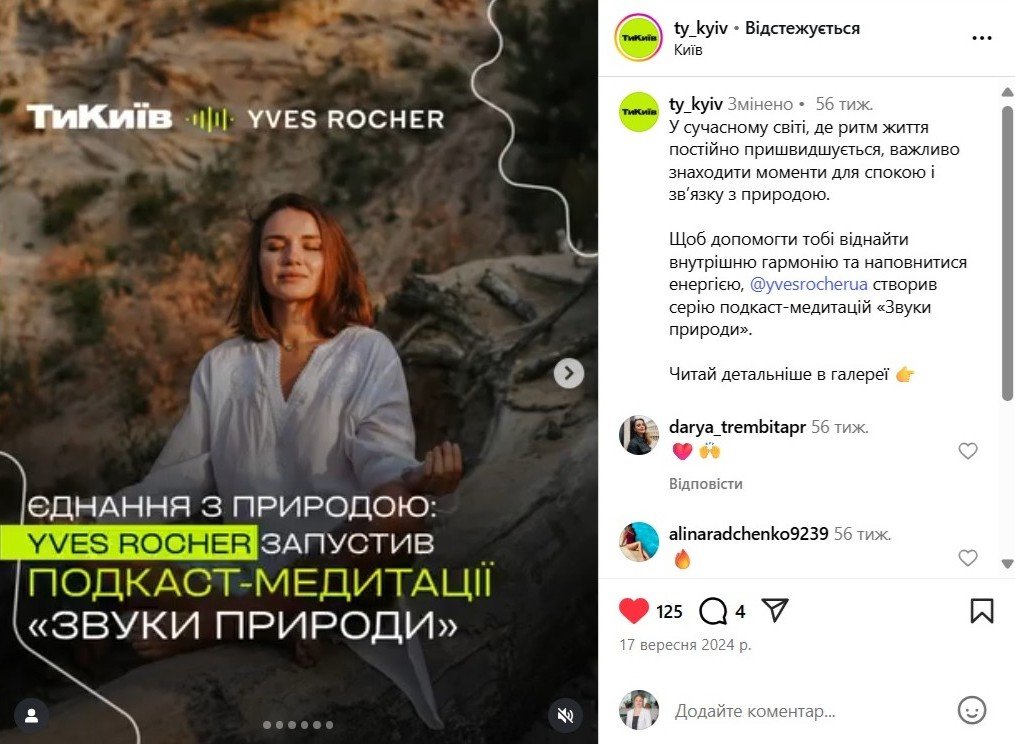
Task: Open the three-dots more options menu
Action: [982, 38]
